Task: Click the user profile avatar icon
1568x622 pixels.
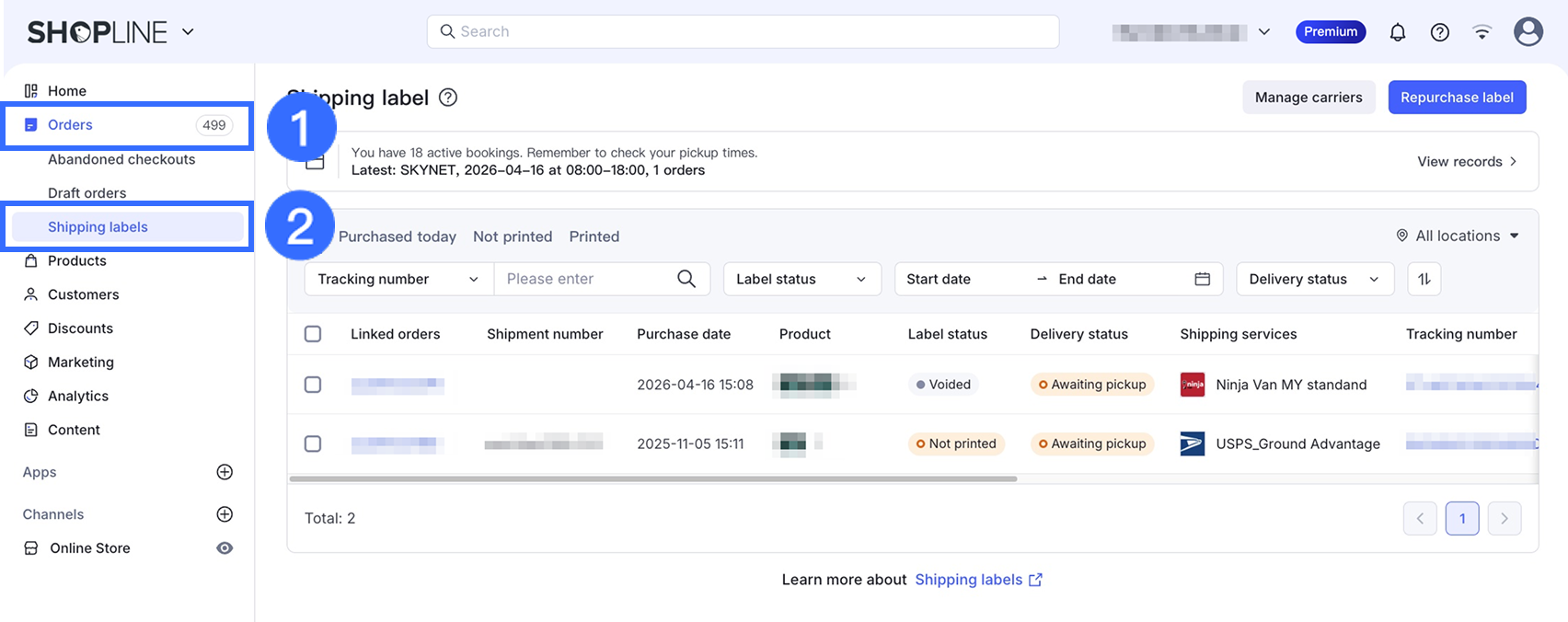Action: pos(1528,32)
